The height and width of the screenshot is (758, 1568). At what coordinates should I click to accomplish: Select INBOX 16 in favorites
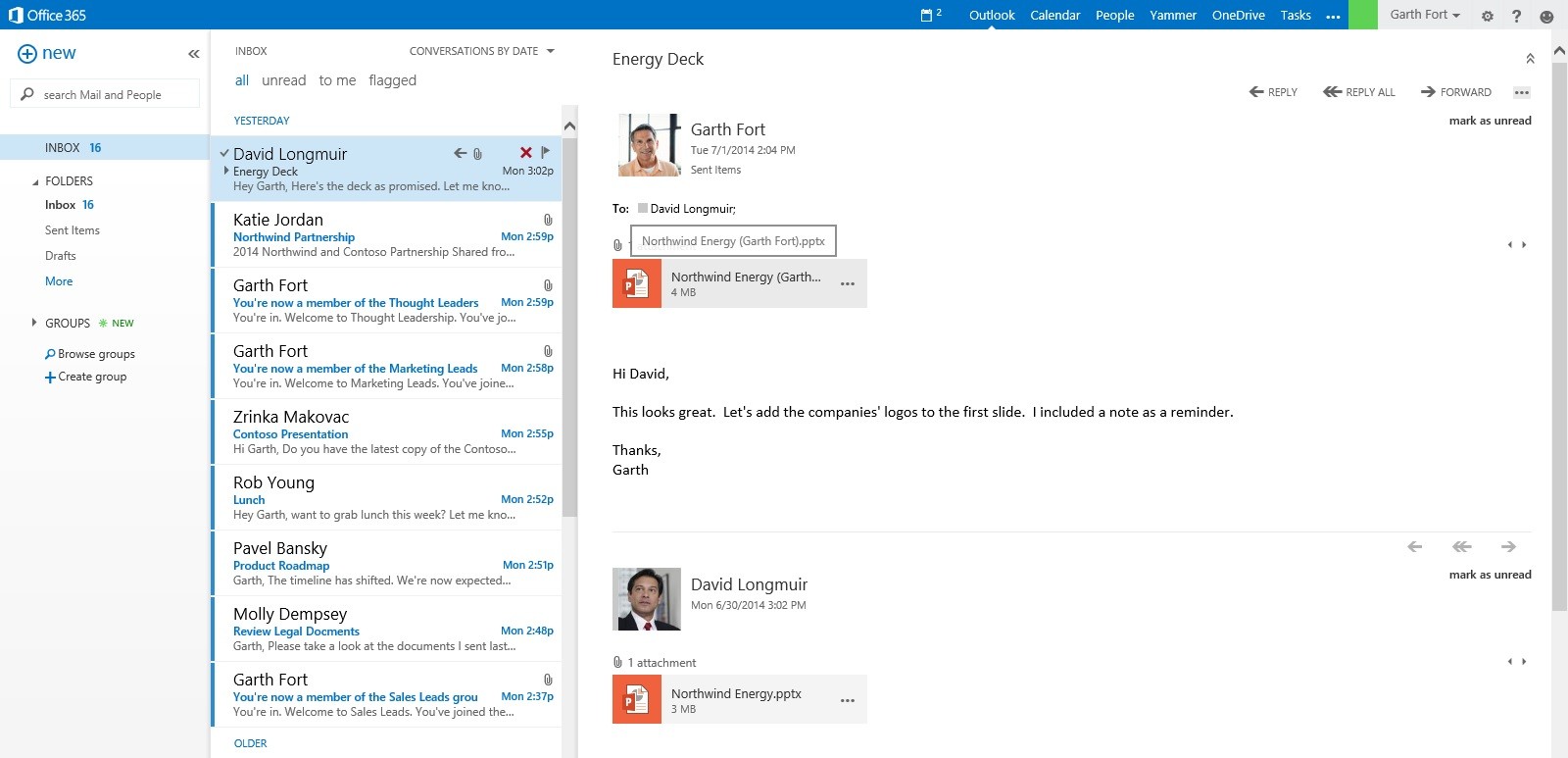105,148
